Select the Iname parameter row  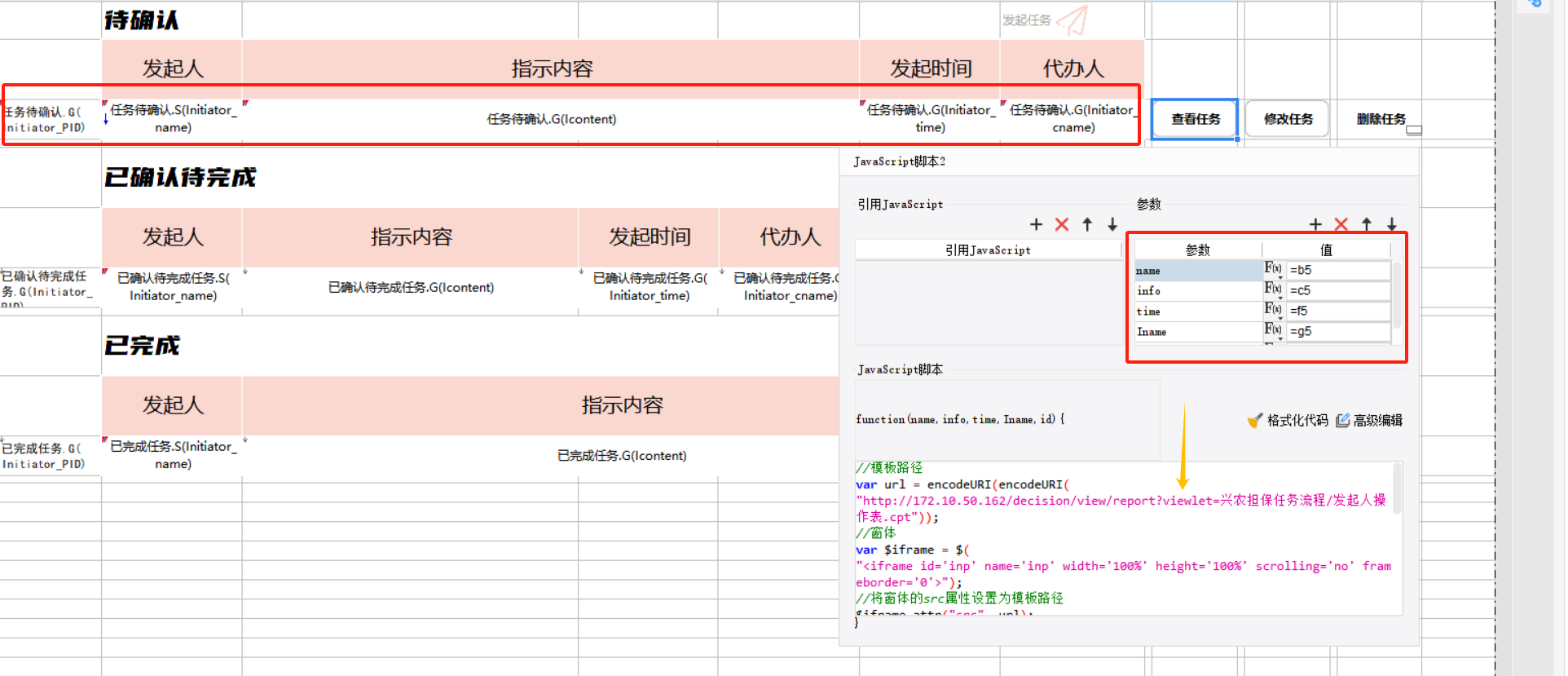coord(1198,331)
